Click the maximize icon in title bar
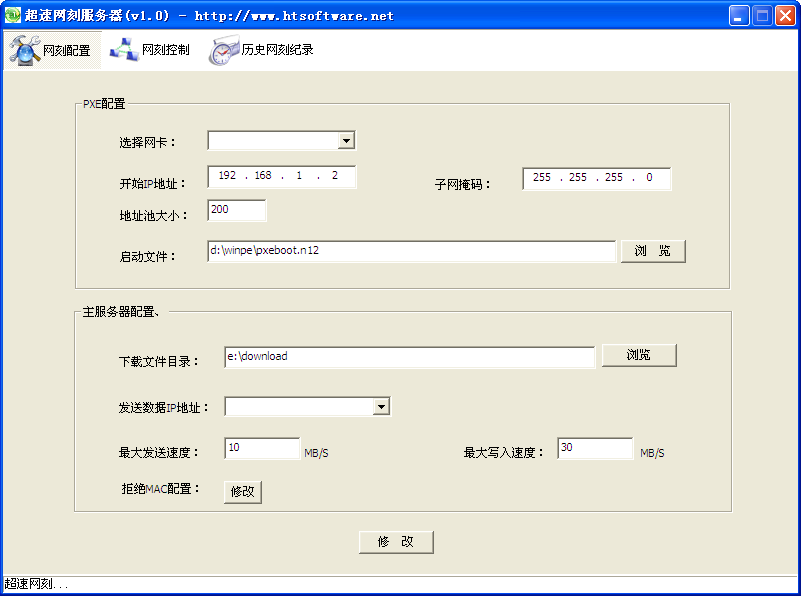Image resolution: width=801 pixels, height=596 pixels. pos(761,14)
